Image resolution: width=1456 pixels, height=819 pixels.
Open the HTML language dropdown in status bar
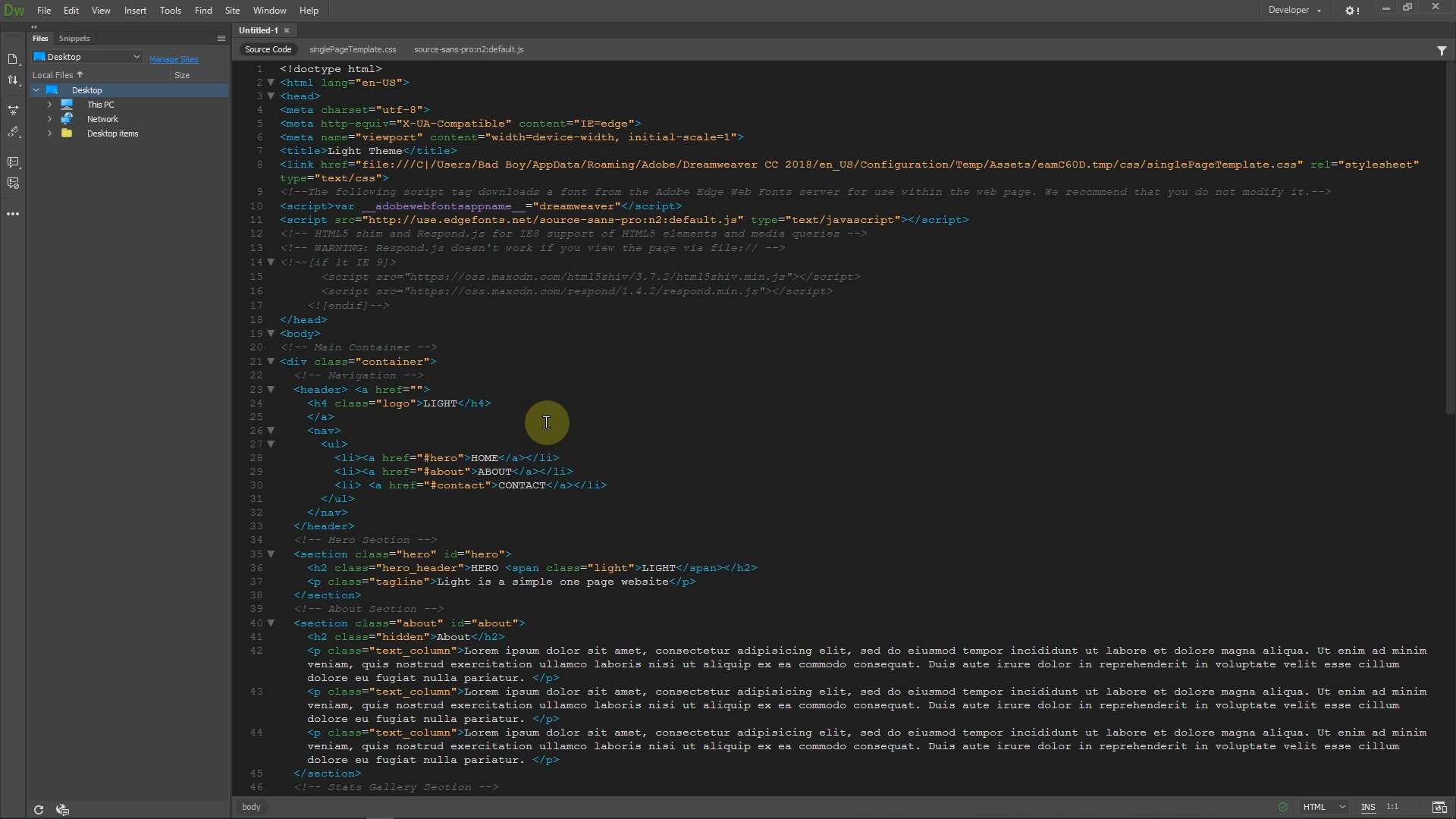pos(1324,807)
